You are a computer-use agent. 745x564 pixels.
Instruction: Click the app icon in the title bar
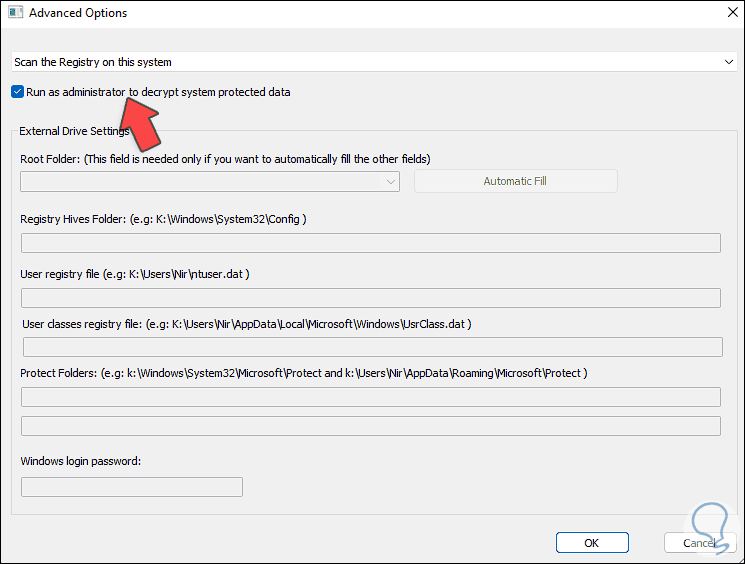point(14,14)
